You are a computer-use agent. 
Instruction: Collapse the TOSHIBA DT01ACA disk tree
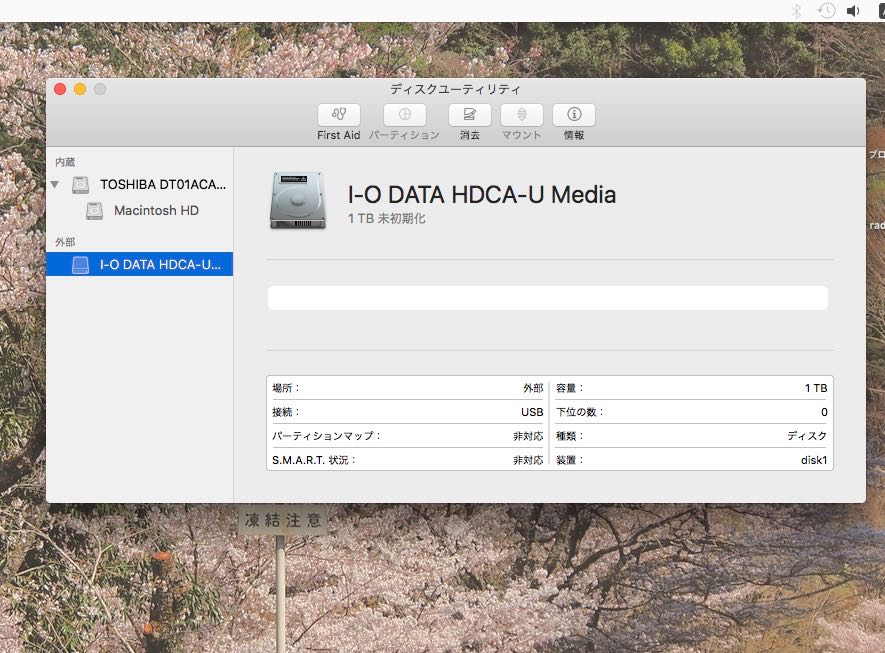pos(55,185)
